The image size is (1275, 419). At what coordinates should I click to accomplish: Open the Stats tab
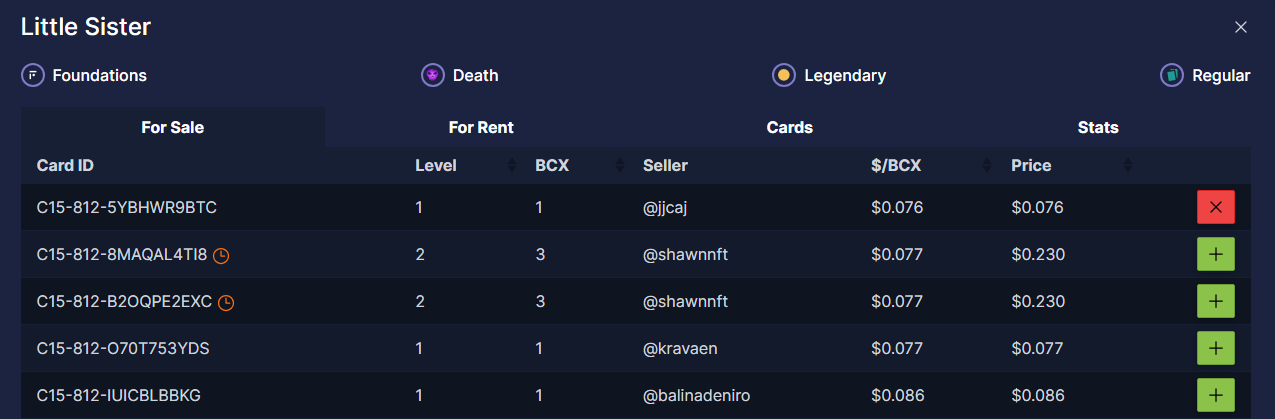coord(1098,128)
